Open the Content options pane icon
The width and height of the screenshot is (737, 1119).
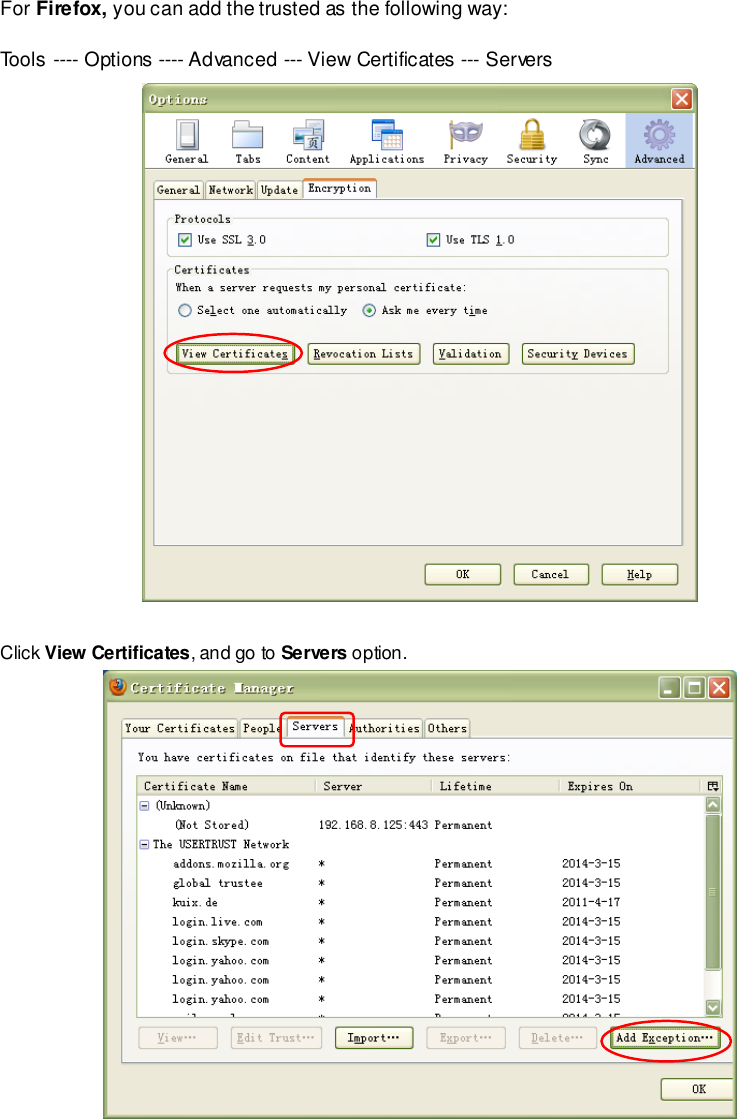pos(308,142)
